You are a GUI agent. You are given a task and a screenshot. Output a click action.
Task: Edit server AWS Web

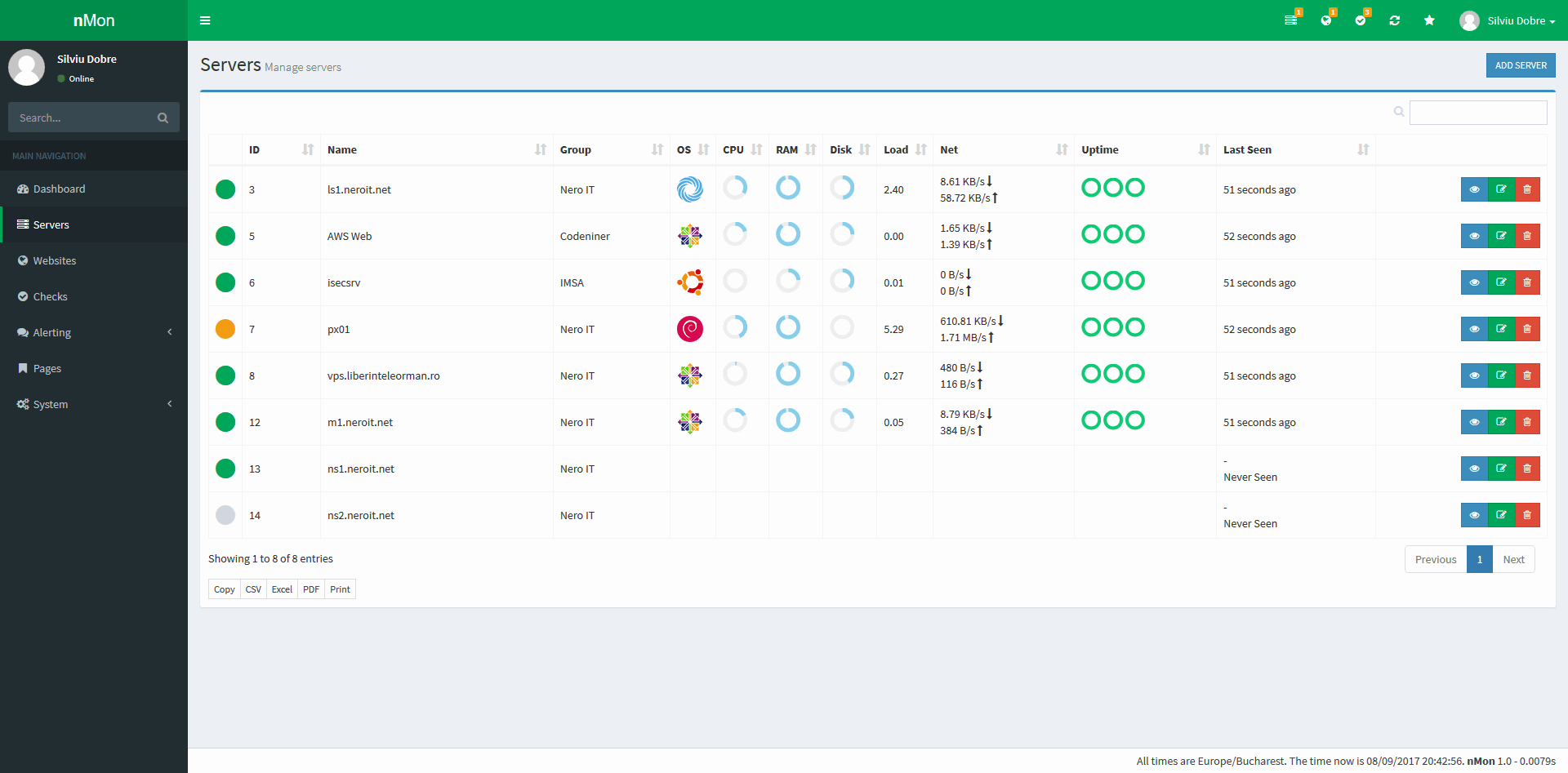click(x=1501, y=236)
